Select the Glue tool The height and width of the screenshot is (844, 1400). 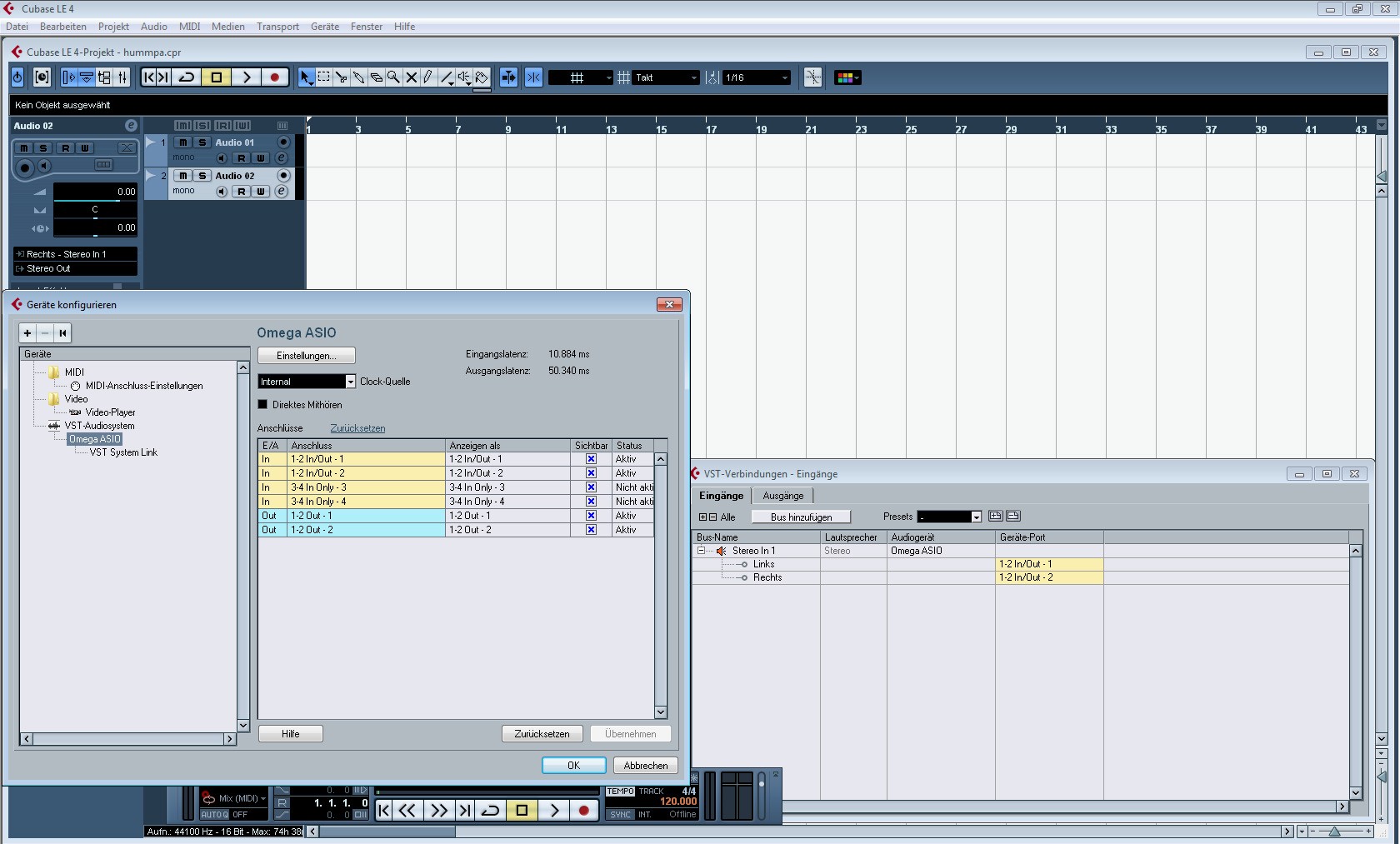(x=358, y=77)
